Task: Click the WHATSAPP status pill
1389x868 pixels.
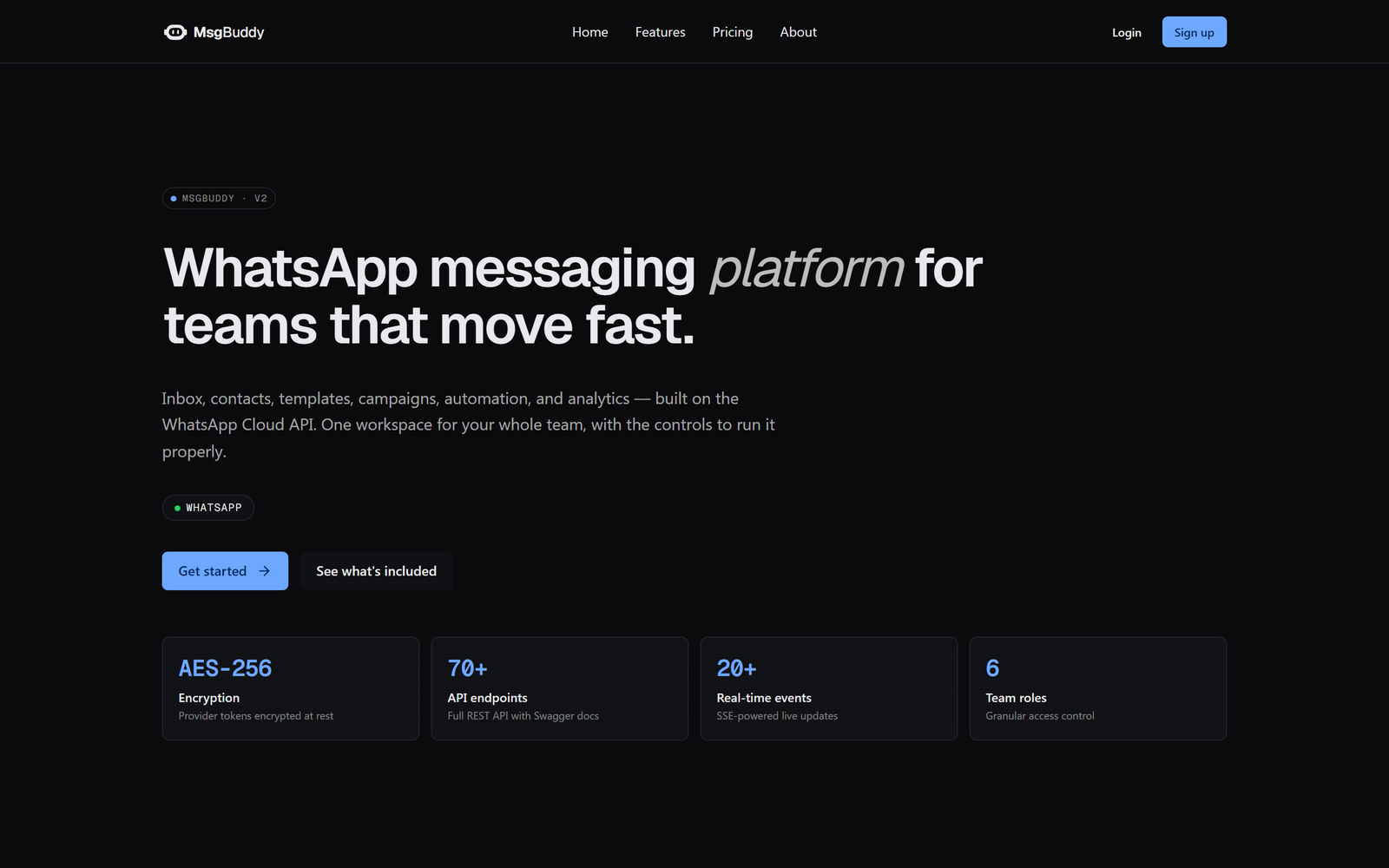Action: 208,508
